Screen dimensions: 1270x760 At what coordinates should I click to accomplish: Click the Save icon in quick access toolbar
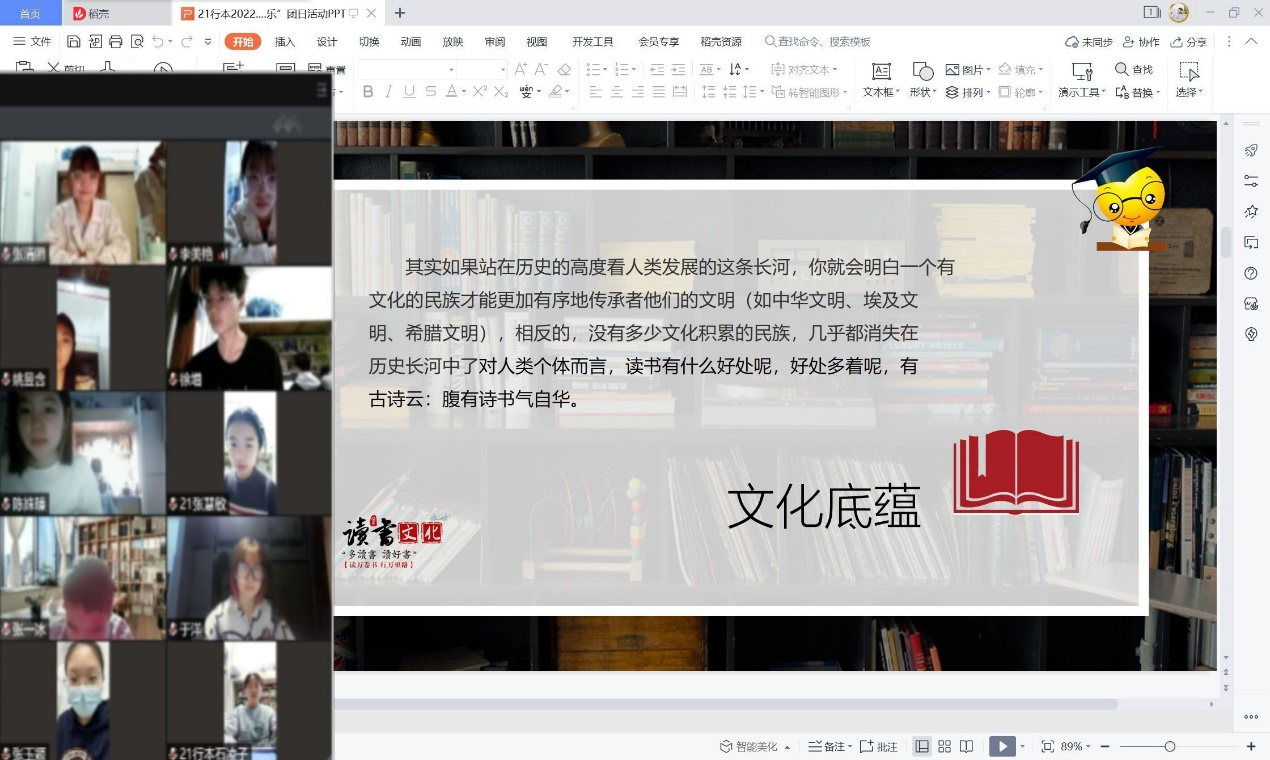pyautogui.click(x=73, y=42)
